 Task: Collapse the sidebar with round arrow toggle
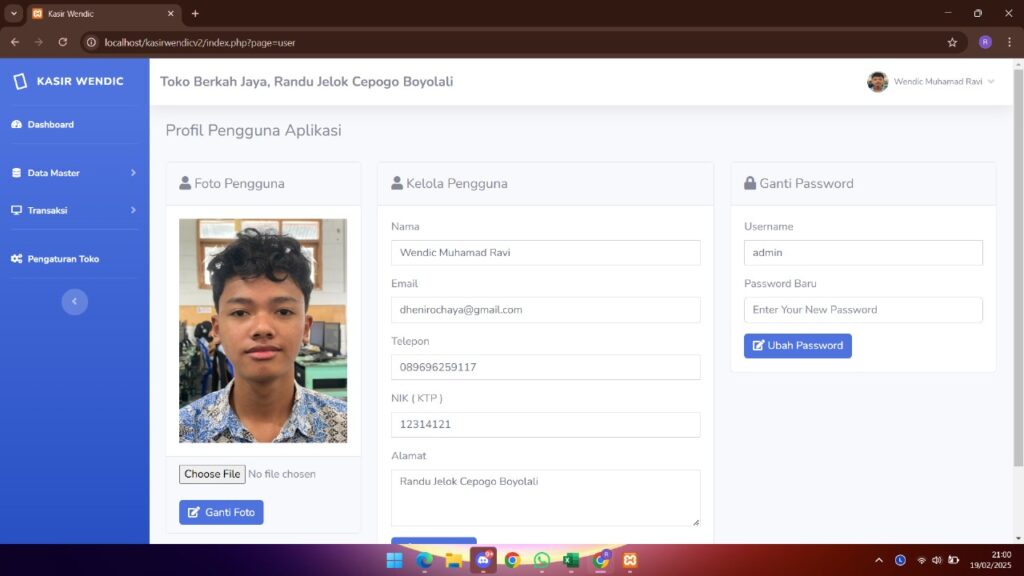click(74, 302)
